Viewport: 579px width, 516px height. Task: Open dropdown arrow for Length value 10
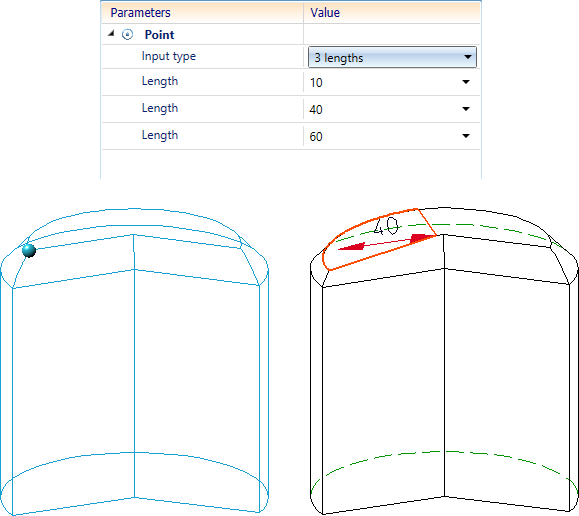[466, 82]
